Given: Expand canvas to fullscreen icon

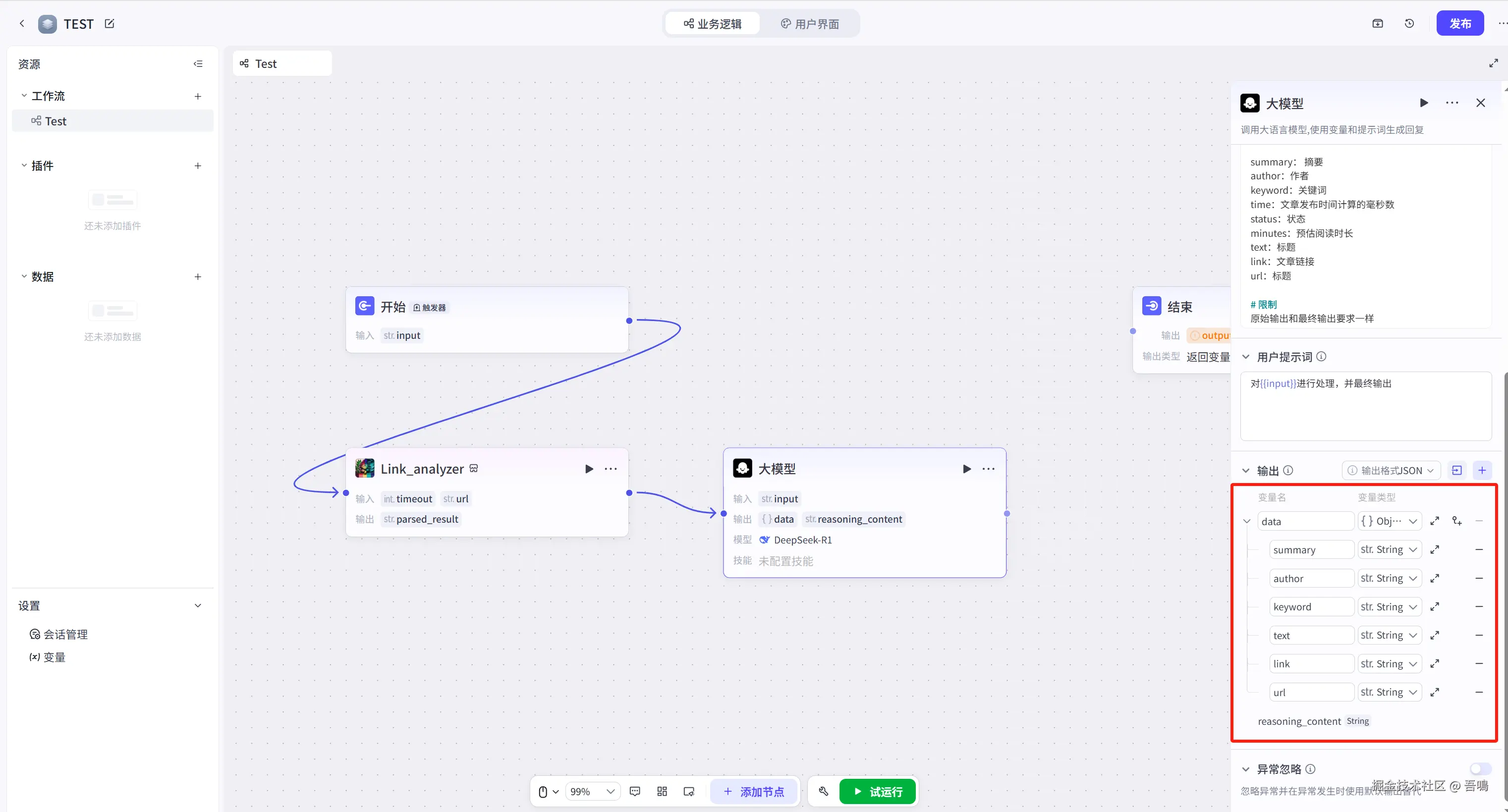Looking at the screenshot, I should click(x=1493, y=63).
